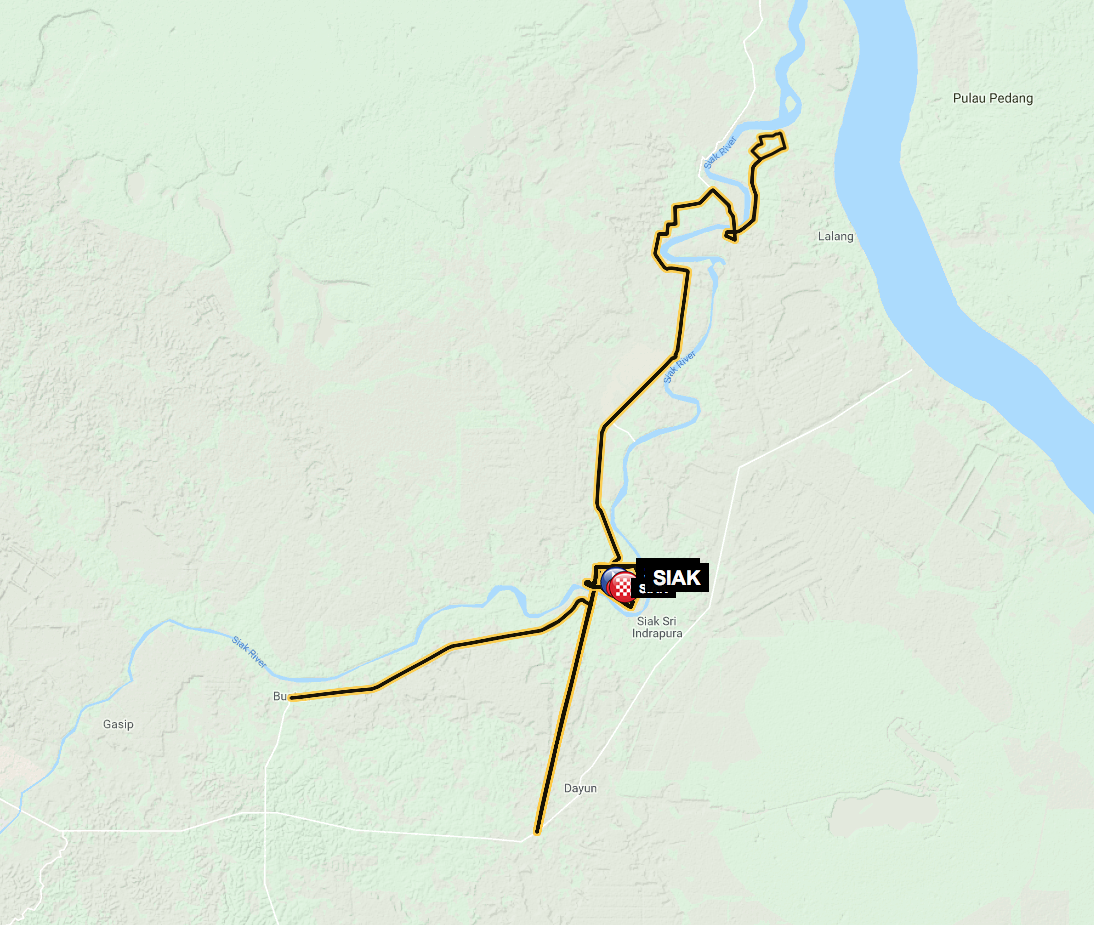Click the route's pointed peak northwest of Lalang

click(x=712, y=190)
